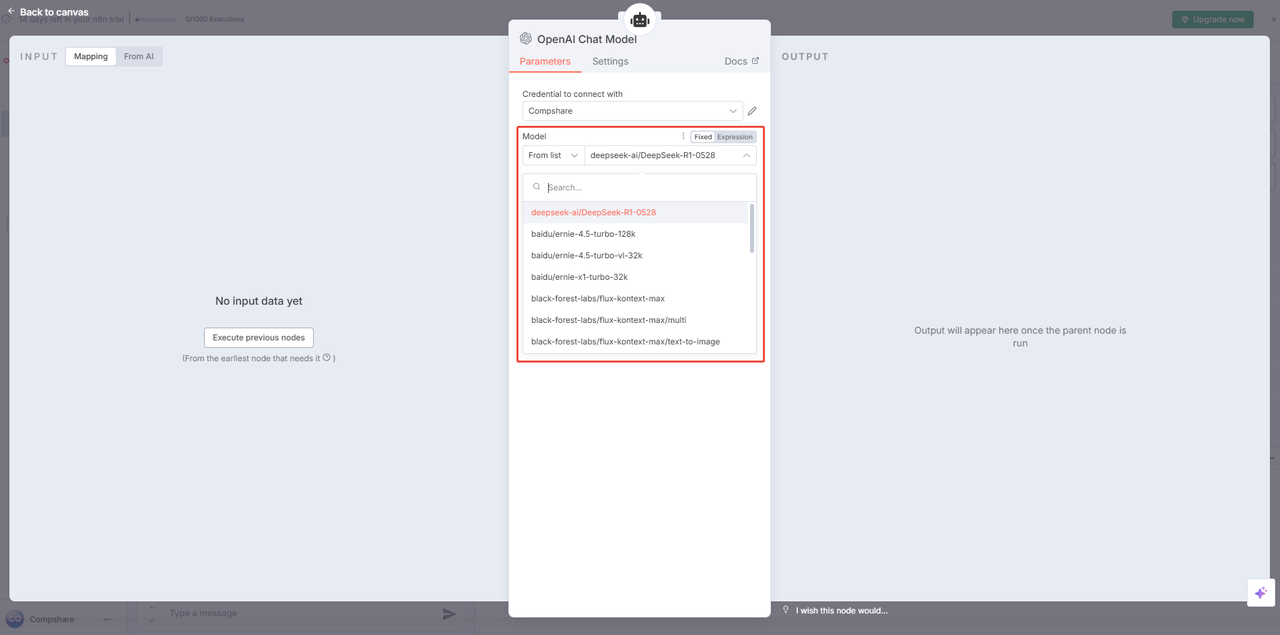
Task: Click the Upgrade now button
Action: (x=1212, y=19)
